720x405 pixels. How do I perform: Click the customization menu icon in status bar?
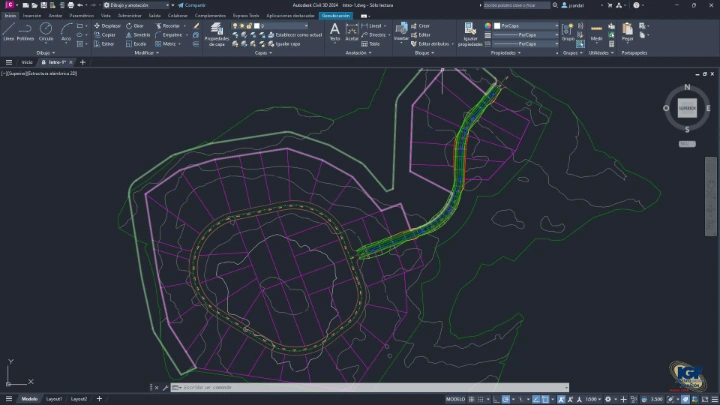714,399
